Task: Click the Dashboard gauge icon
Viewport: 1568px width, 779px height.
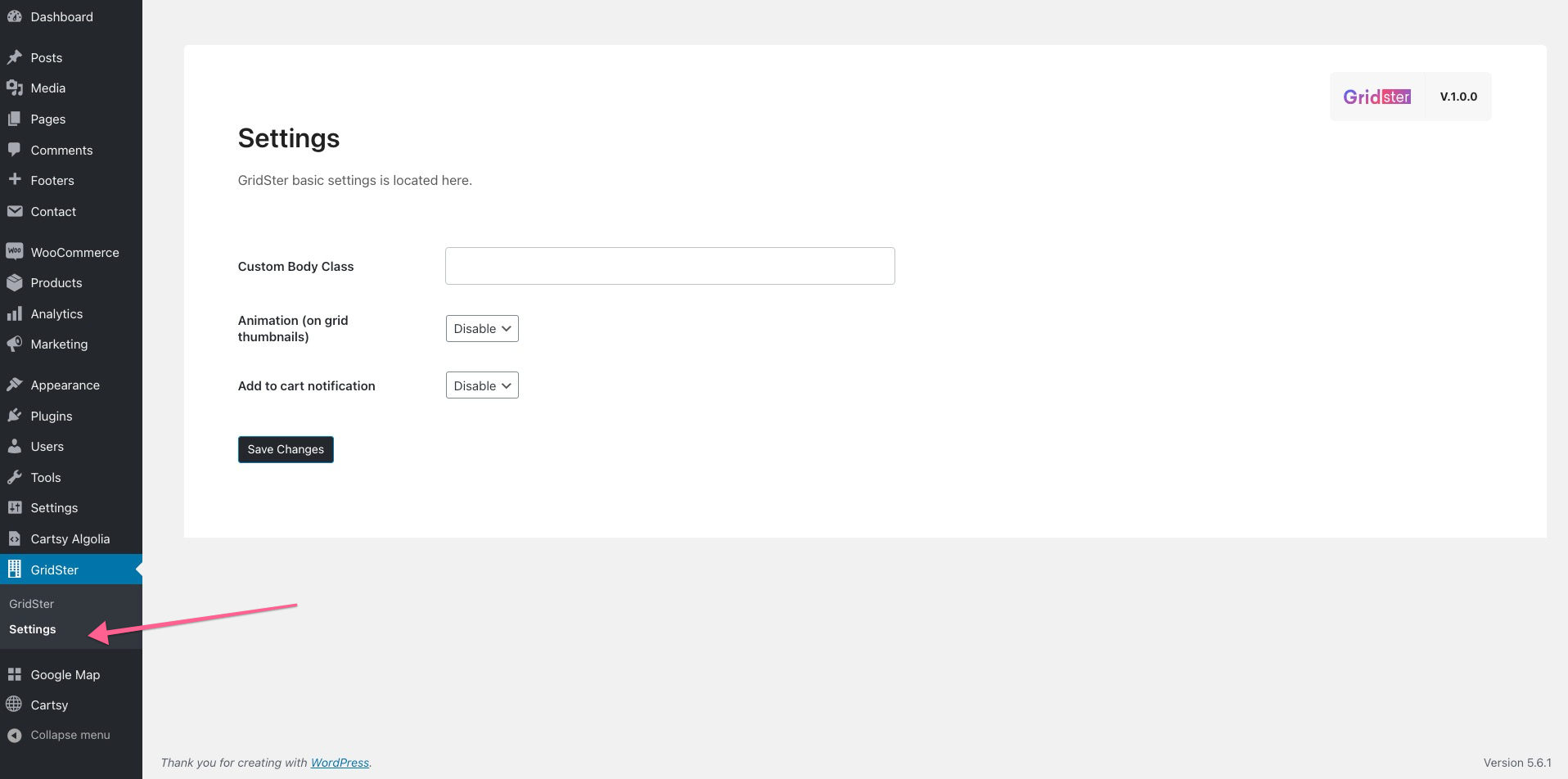Action: (x=14, y=16)
